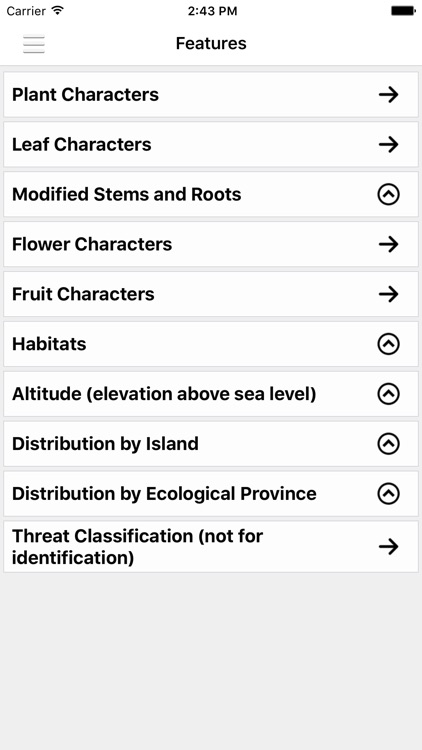Tap the arrow icon beside Leaf Characters

click(389, 144)
